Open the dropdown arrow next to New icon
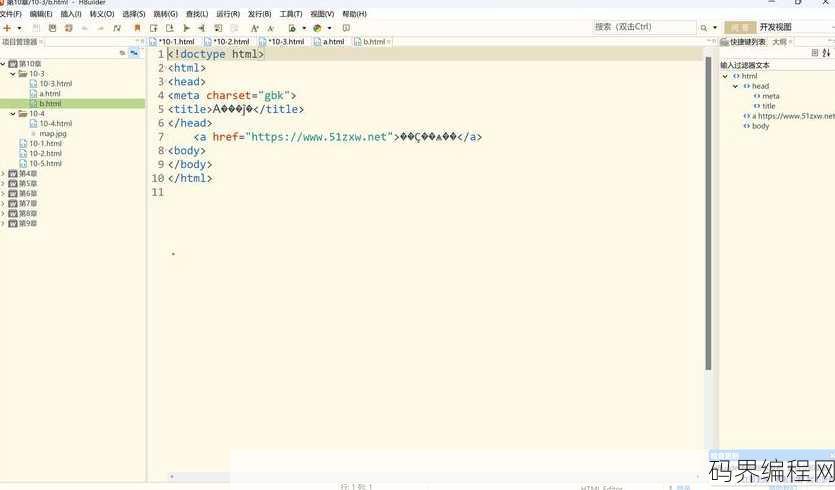The image size is (835, 490). pos(20,28)
